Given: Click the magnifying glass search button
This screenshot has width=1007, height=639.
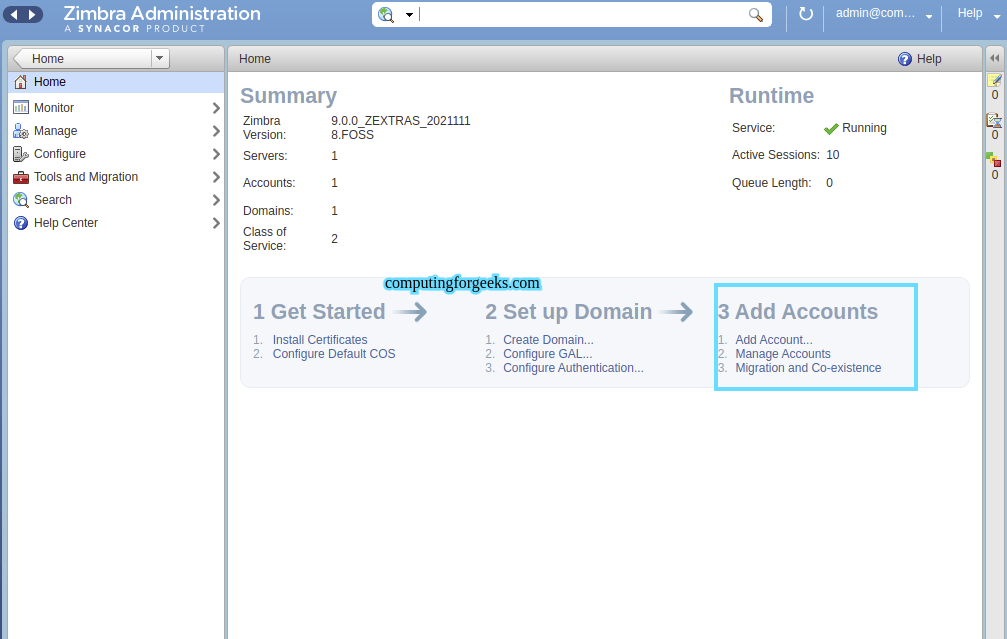Looking at the screenshot, I should coord(756,15).
